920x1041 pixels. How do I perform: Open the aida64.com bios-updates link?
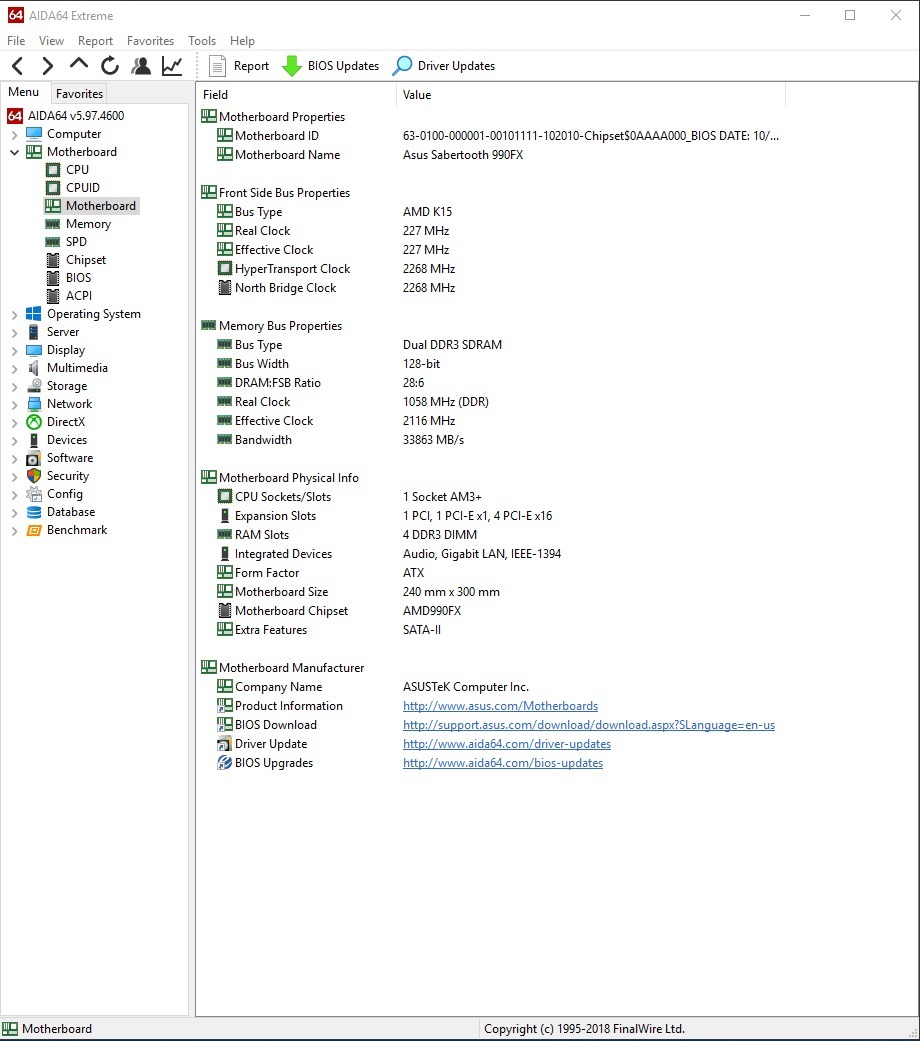(x=503, y=763)
